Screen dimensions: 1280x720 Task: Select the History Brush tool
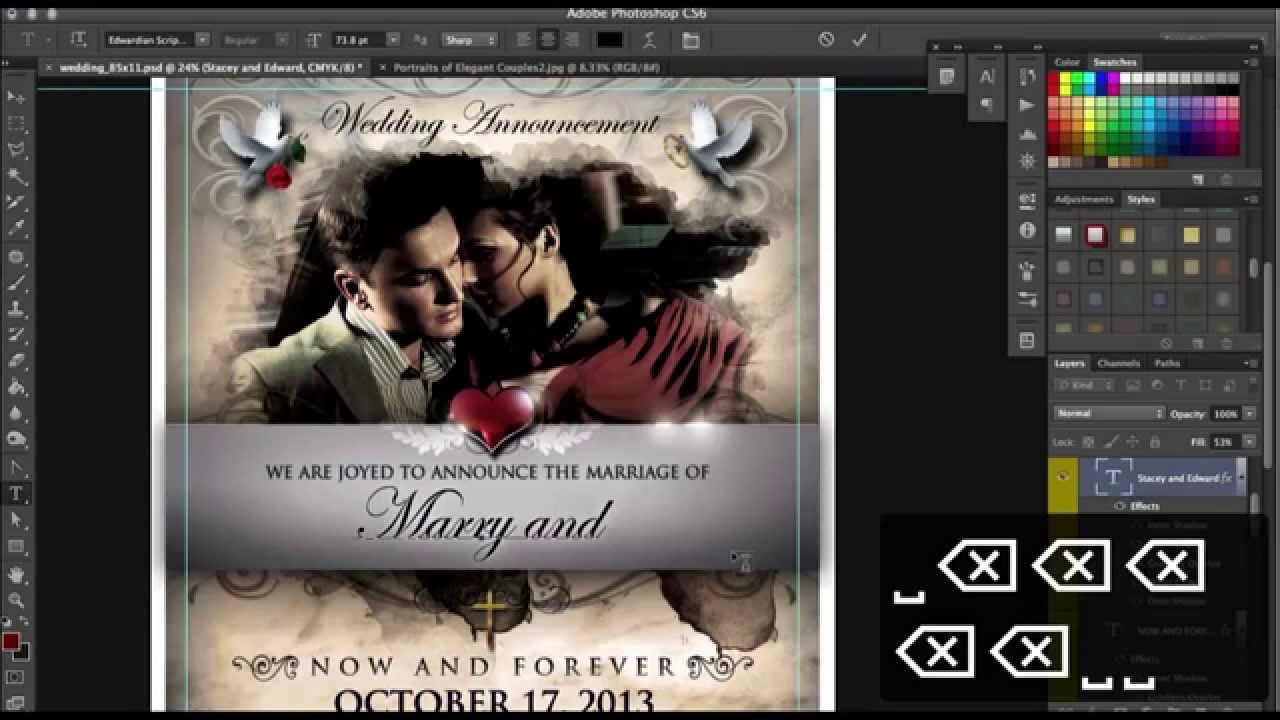point(16,335)
